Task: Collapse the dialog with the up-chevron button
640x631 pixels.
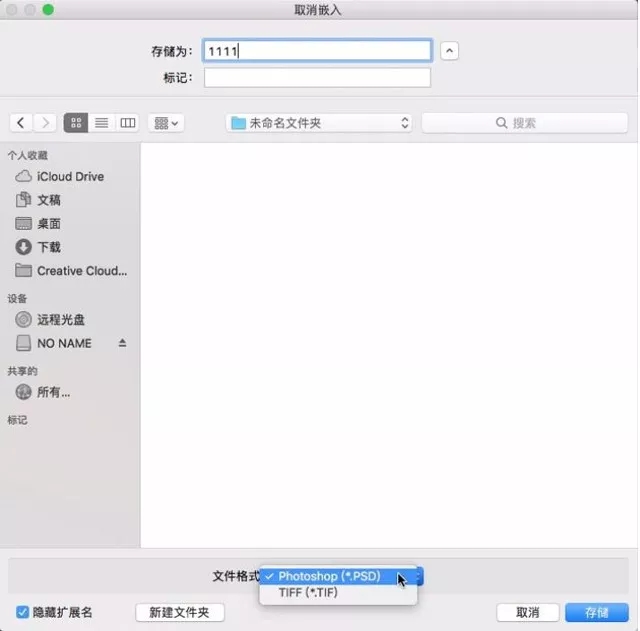Action: pos(449,51)
